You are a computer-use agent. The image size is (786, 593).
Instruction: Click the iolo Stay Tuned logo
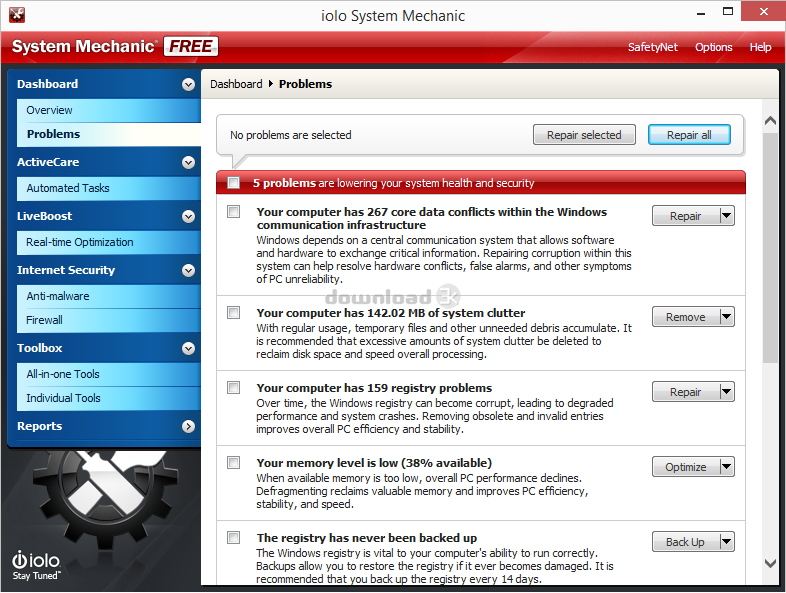coord(36,565)
